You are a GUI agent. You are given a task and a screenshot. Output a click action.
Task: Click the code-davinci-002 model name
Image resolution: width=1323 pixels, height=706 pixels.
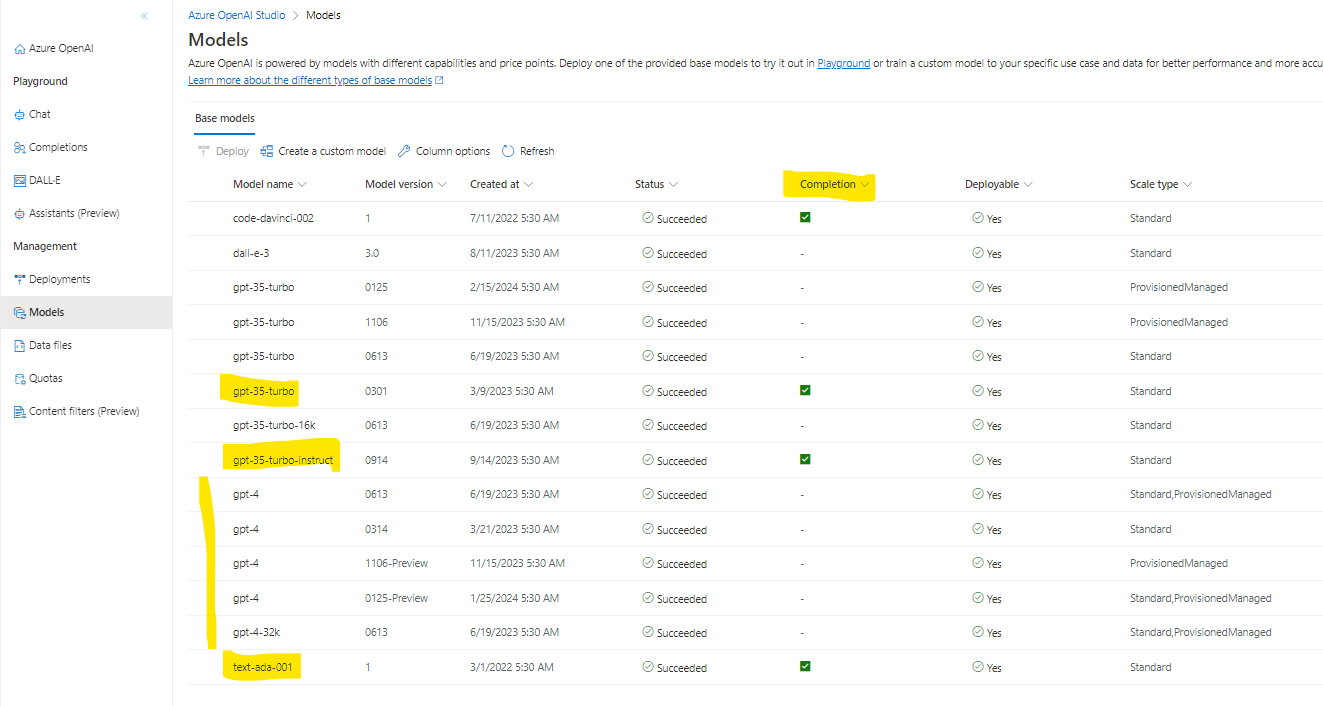pos(273,218)
